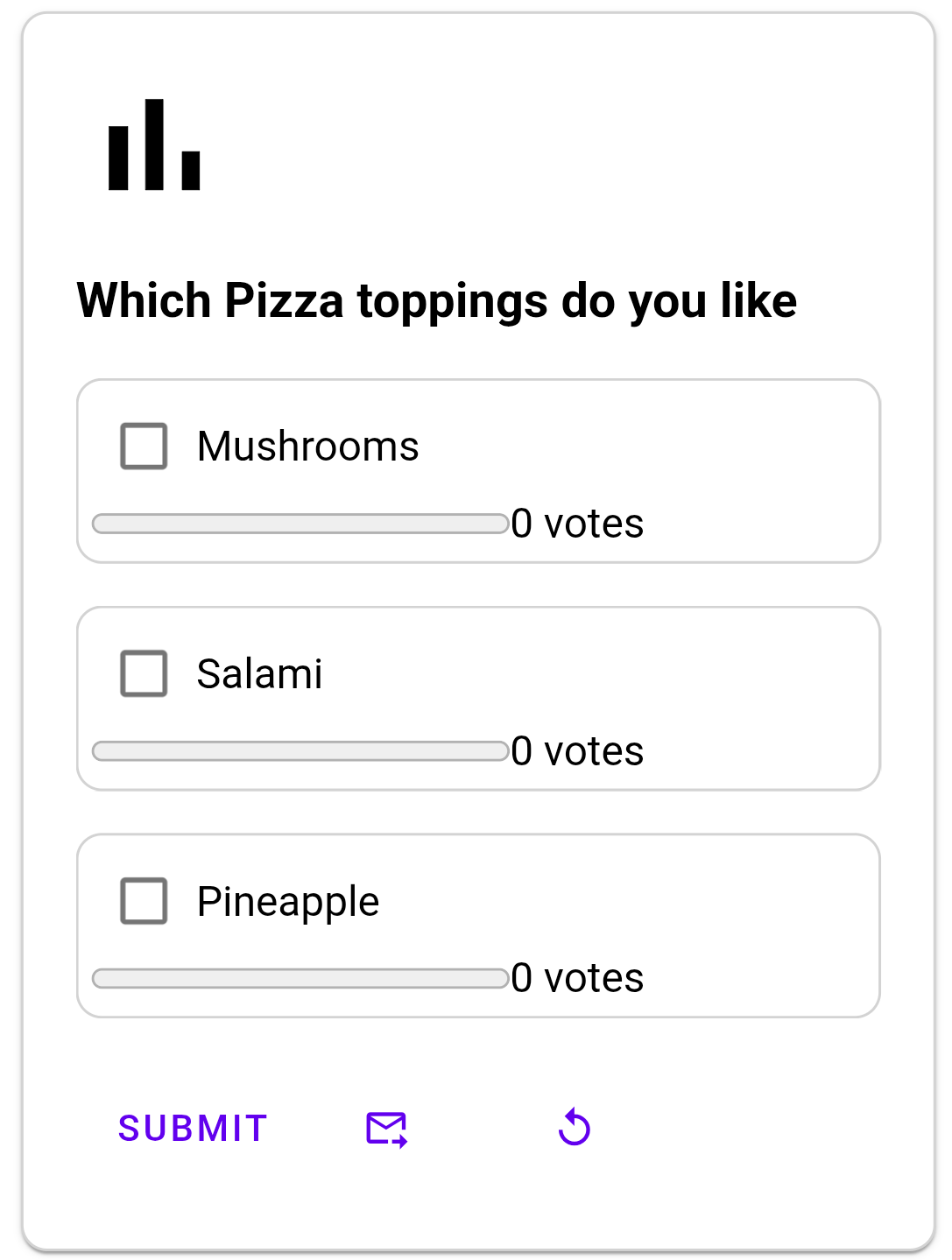952x1260 pixels.
Task: Enable the Mushrooms topping option
Action: tap(144, 447)
